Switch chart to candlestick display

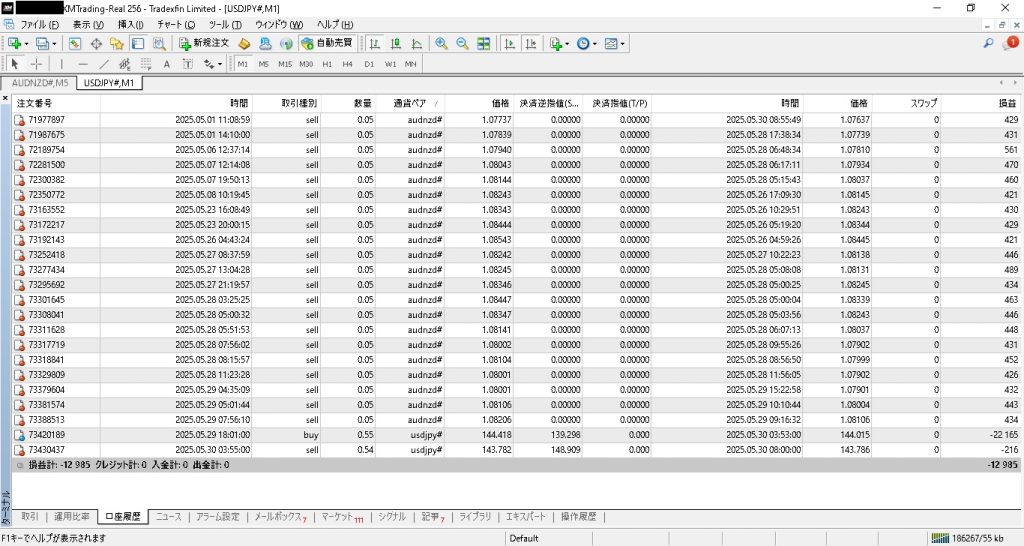[394, 44]
